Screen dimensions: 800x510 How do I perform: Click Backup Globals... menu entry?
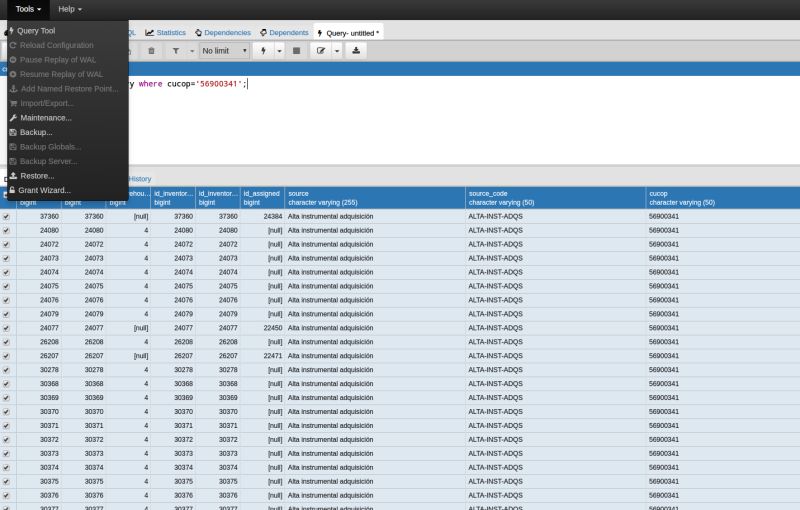[67, 147]
